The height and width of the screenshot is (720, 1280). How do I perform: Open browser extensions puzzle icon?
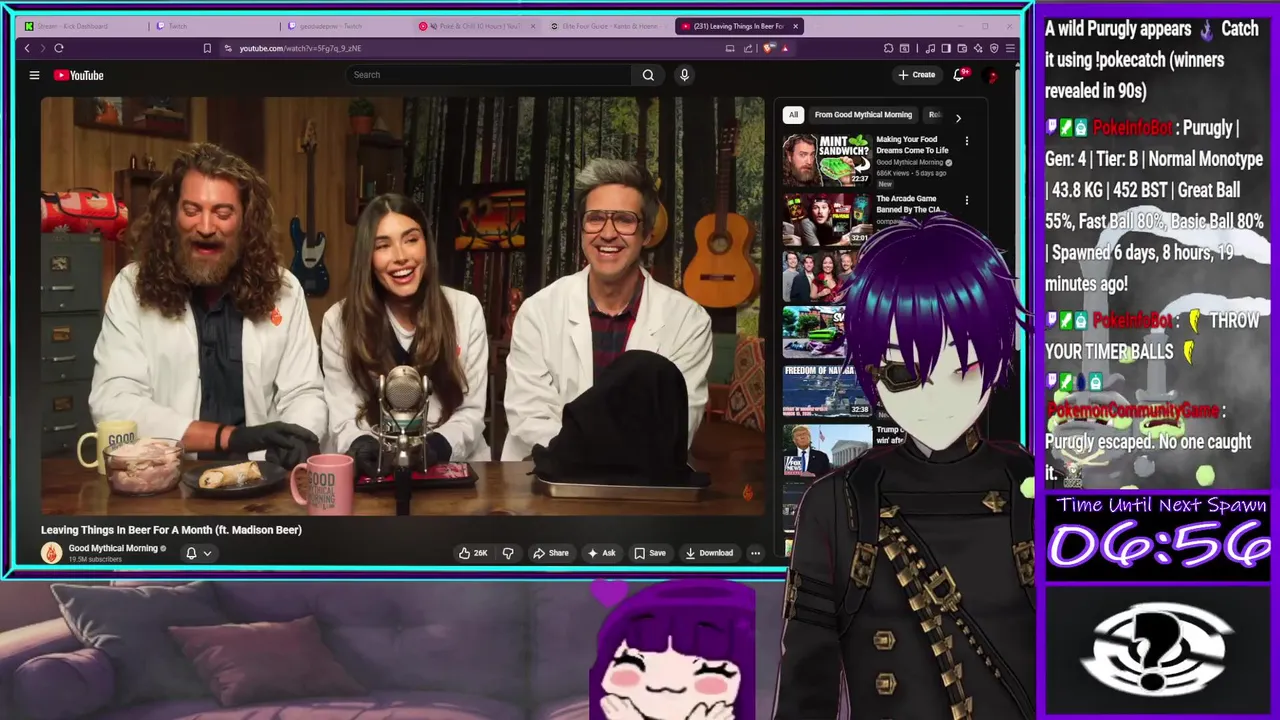[x=888, y=48]
